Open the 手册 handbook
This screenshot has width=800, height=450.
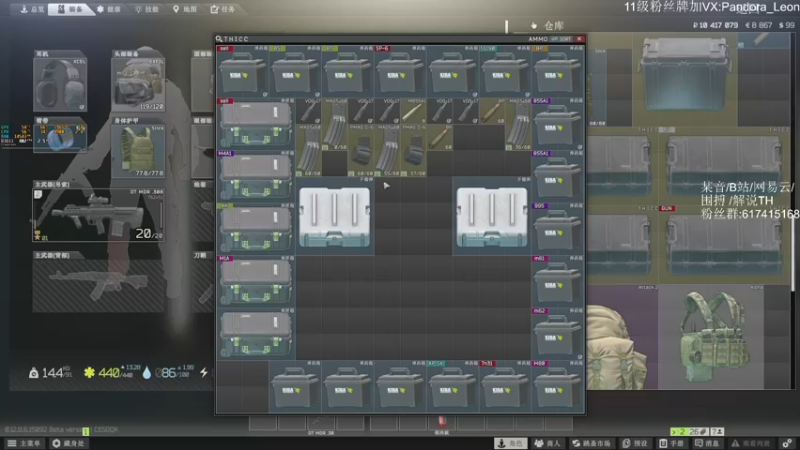pos(671,443)
